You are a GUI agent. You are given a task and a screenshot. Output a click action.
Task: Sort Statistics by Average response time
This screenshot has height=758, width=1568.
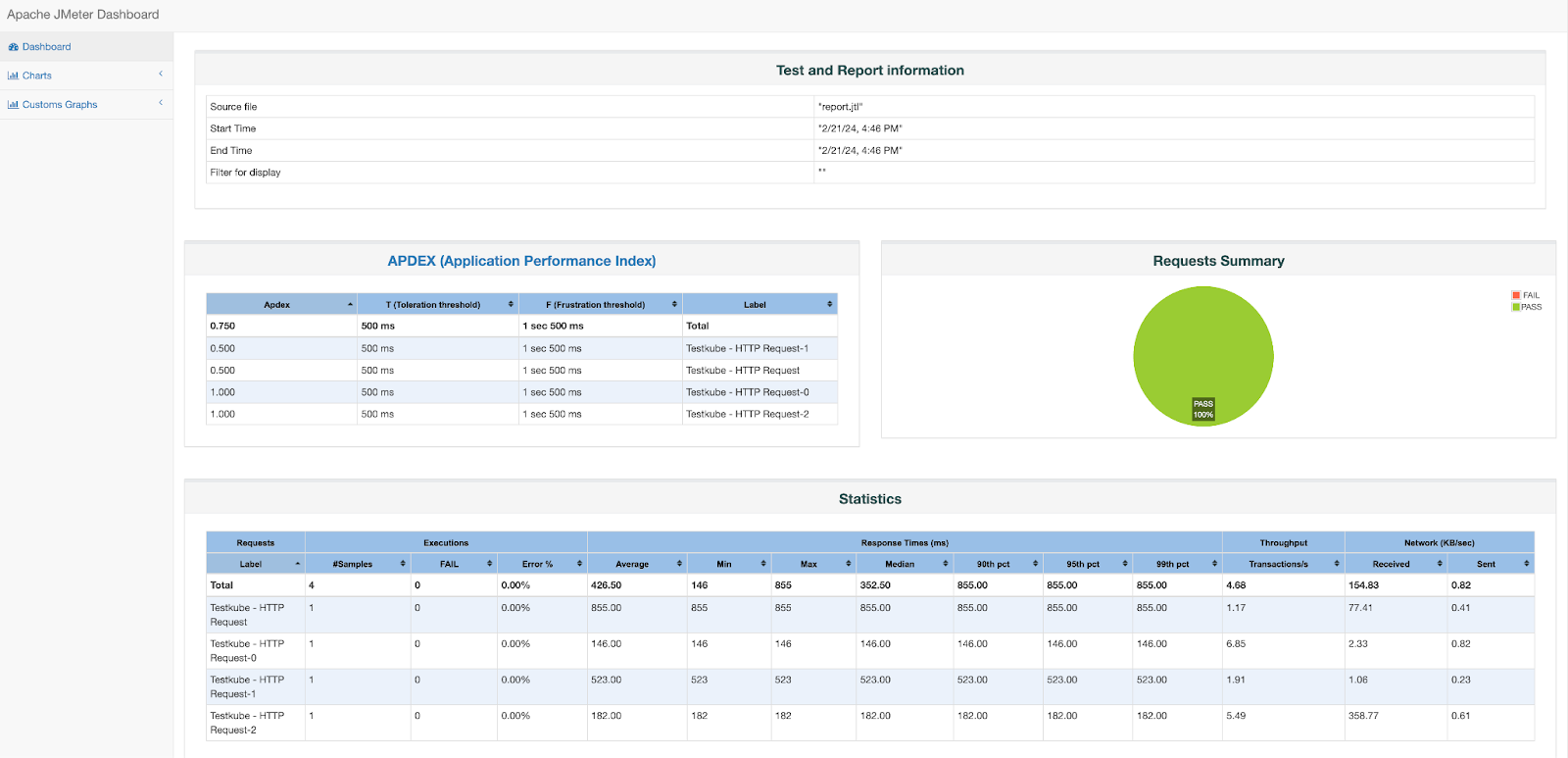click(678, 564)
